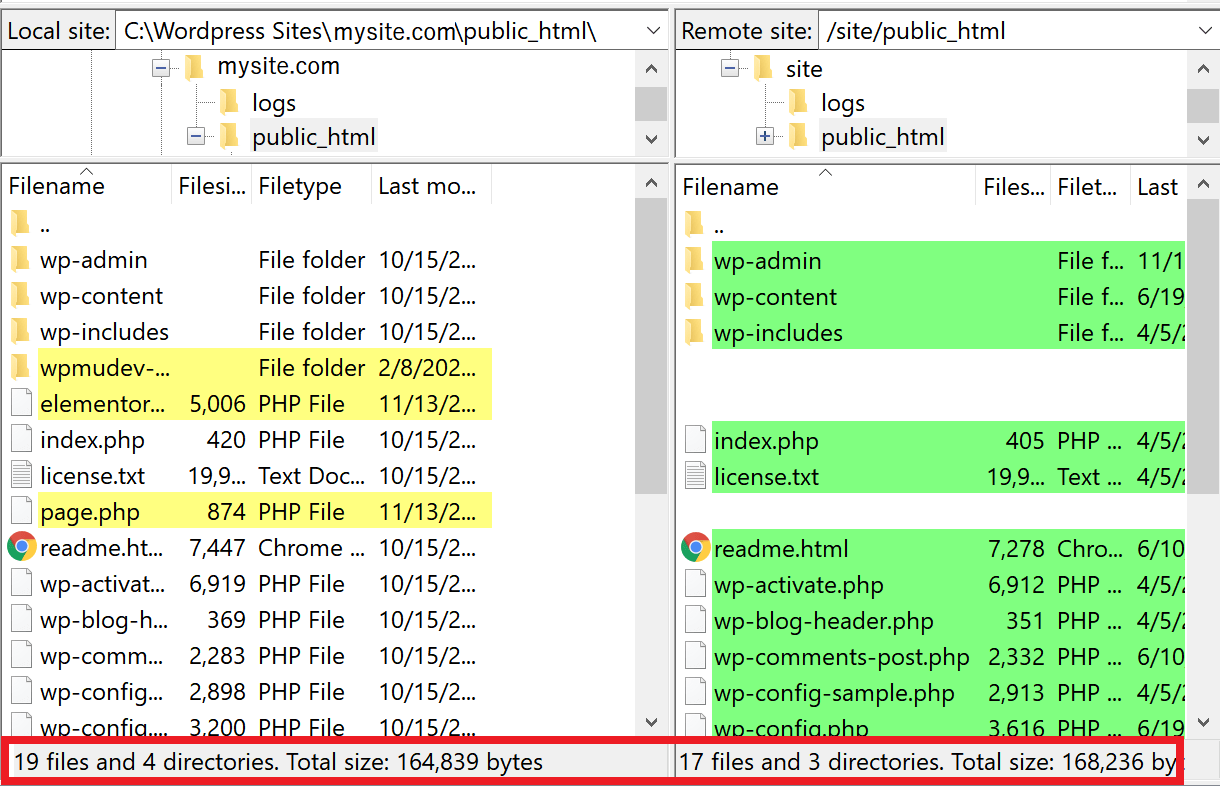Sort local list by Filesize column
Image resolution: width=1220 pixels, height=786 pixels.
(212, 186)
